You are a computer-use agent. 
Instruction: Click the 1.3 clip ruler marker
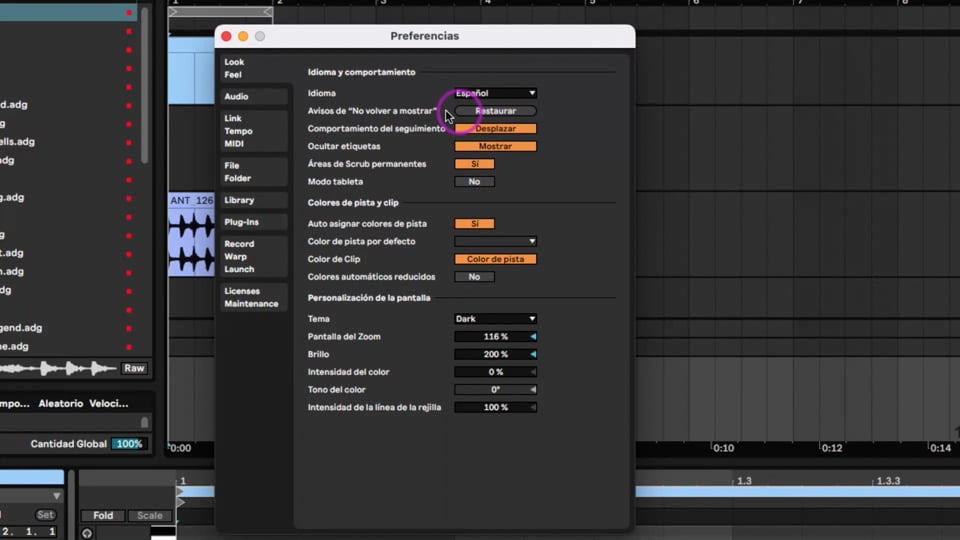coord(744,481)
